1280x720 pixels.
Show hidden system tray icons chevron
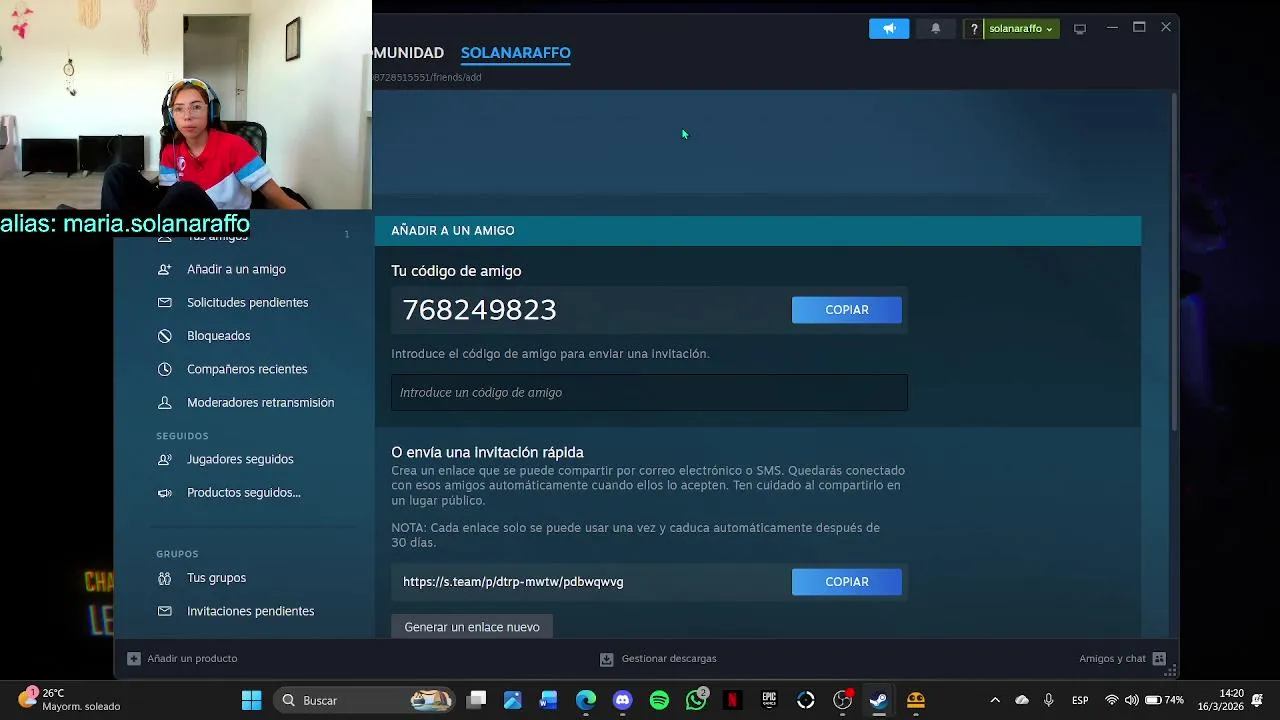[995, 701]
